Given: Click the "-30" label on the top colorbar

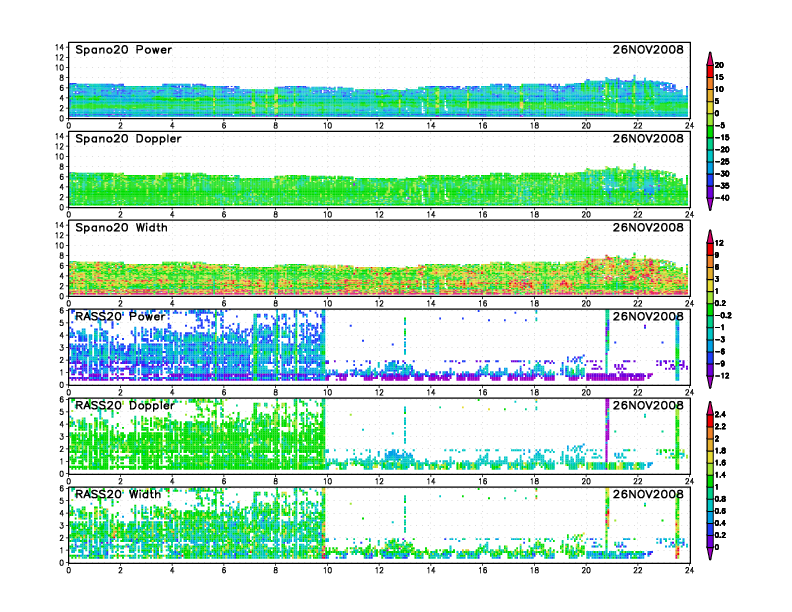Looking at the screenshot, I should (722, 174).
